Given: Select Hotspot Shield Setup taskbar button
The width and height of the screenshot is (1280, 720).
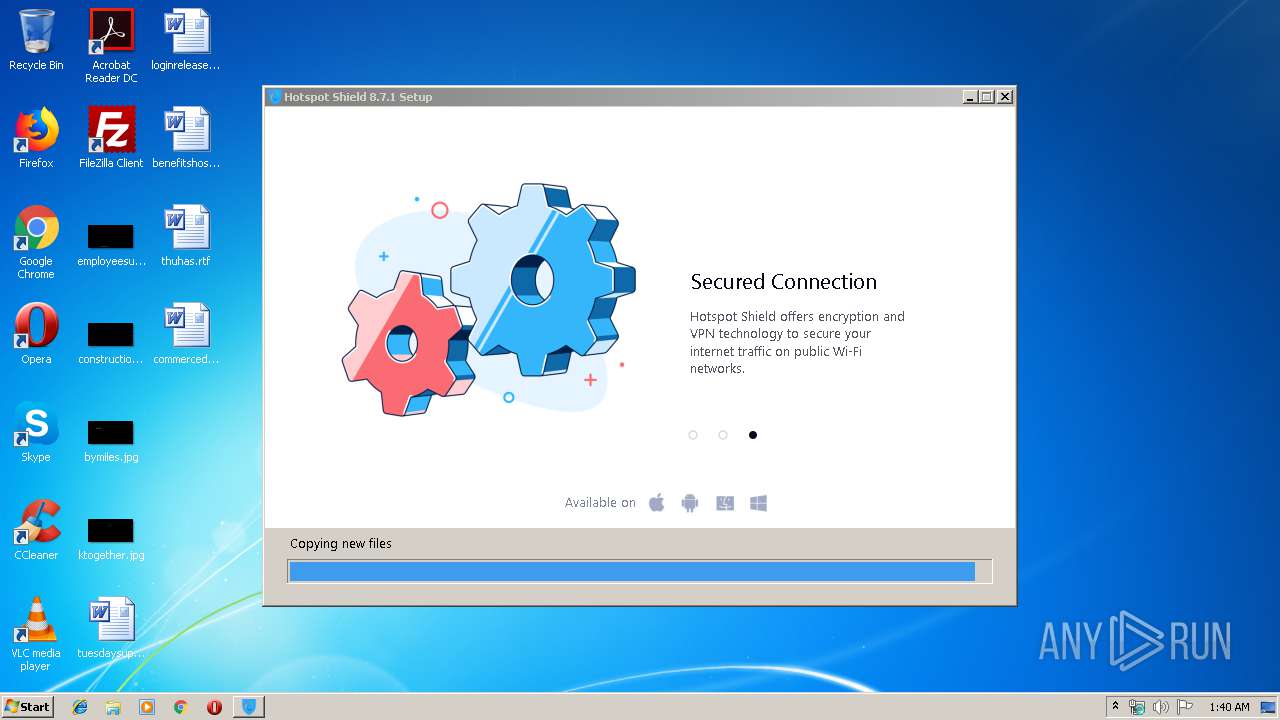Looking at the screenshot, I should [x=249, y=707].
